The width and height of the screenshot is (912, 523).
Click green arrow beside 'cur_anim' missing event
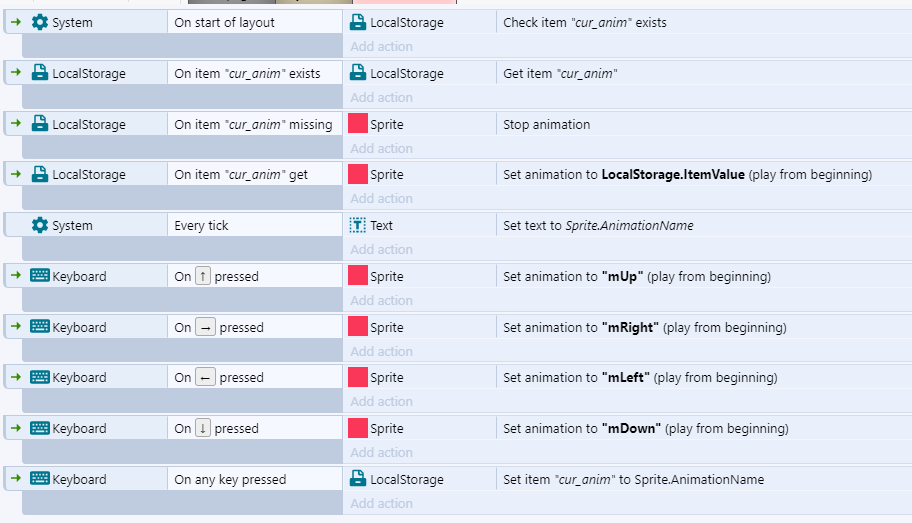point(16,123)
